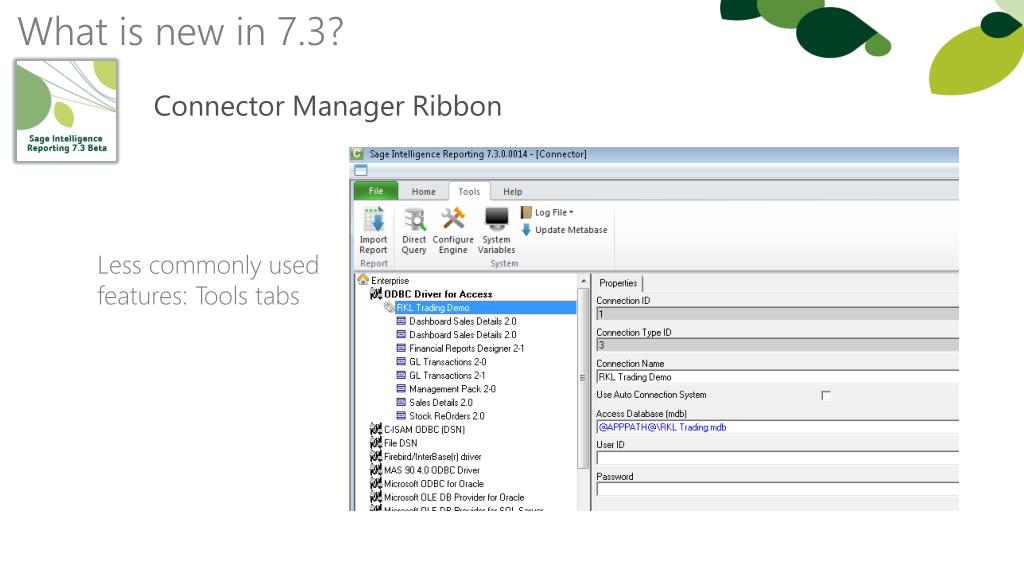Click the MAS 90 4.0 ODBC Driver icon
Viewport: 1024px width, 576px height.
coord(376,470)
